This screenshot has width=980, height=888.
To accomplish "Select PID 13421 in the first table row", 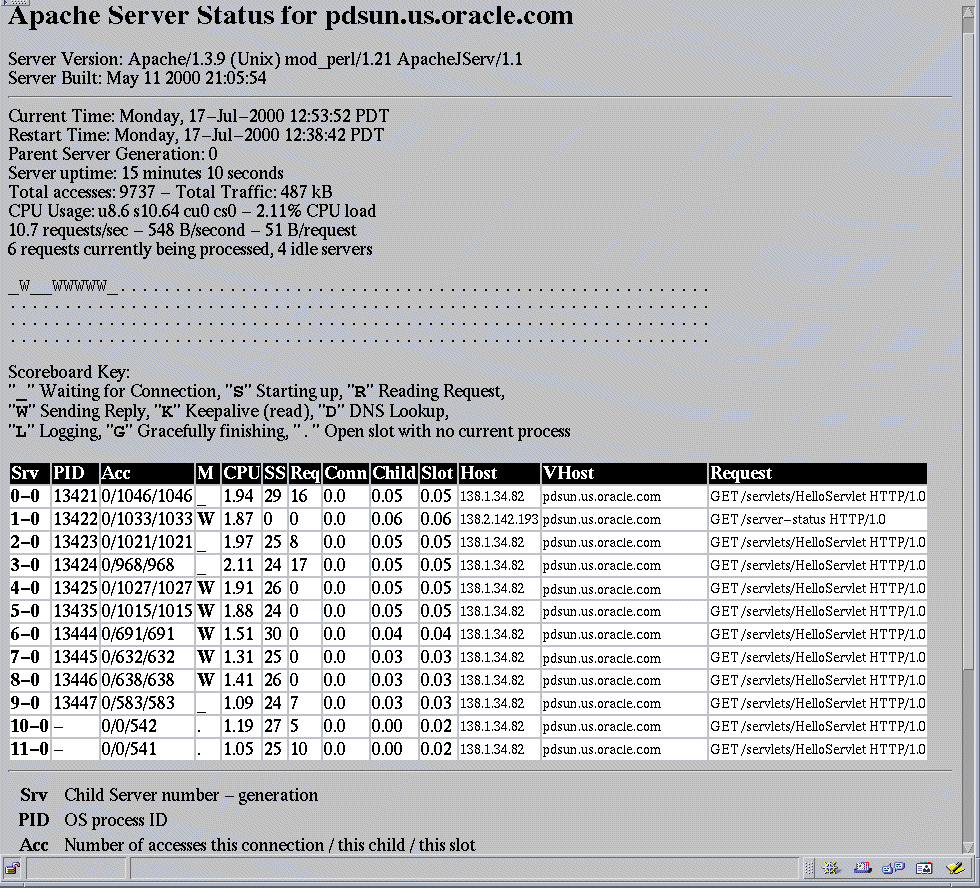I will pos(76,496).
